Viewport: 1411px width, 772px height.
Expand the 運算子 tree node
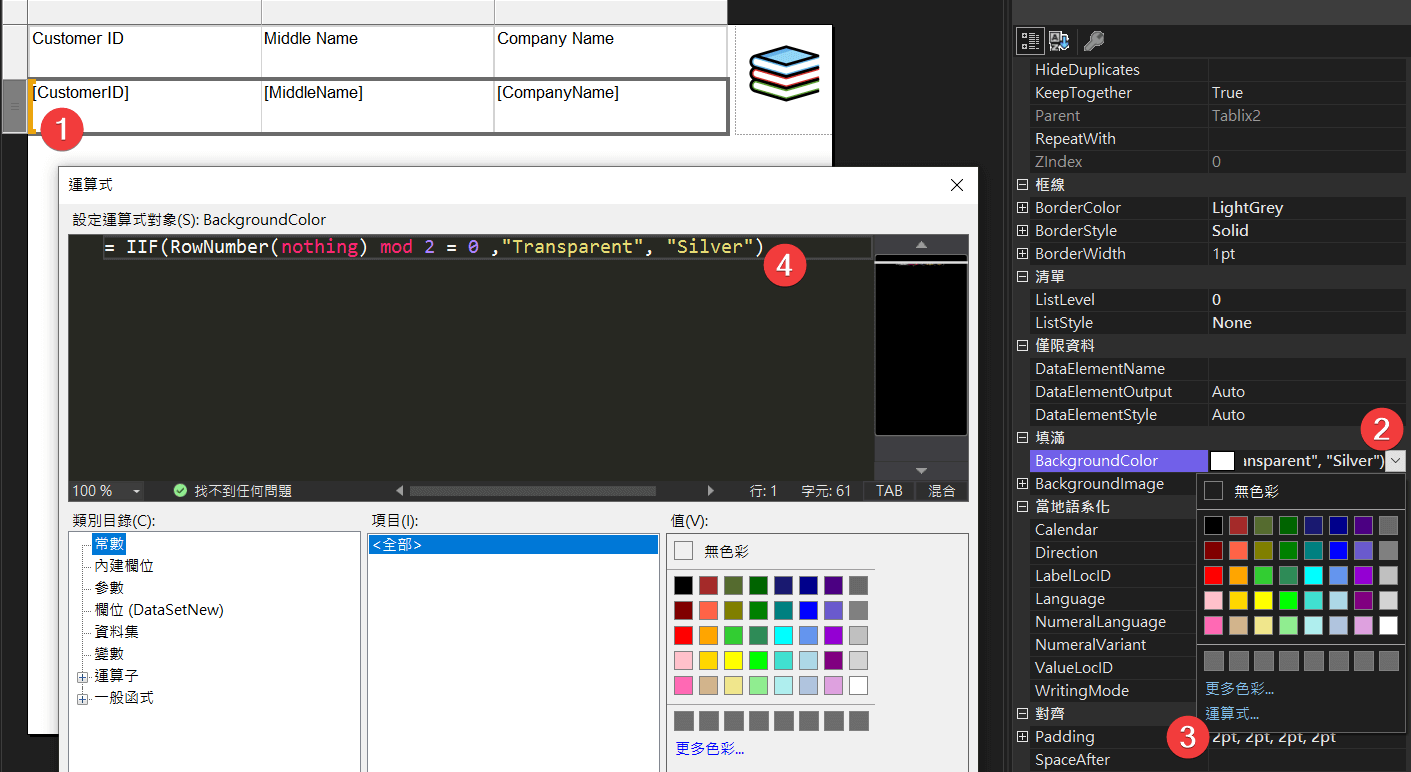pyautogui.click(x=83, y=676)
